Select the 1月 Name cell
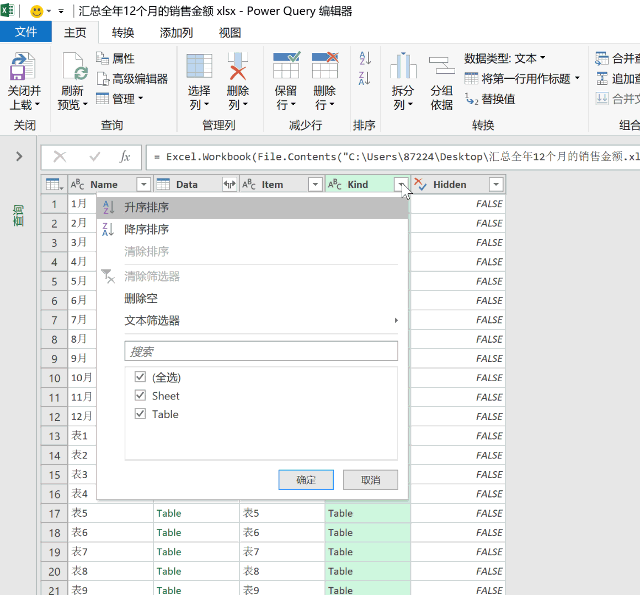The width and height of the screenshot is (640, 595). point(82,204)
